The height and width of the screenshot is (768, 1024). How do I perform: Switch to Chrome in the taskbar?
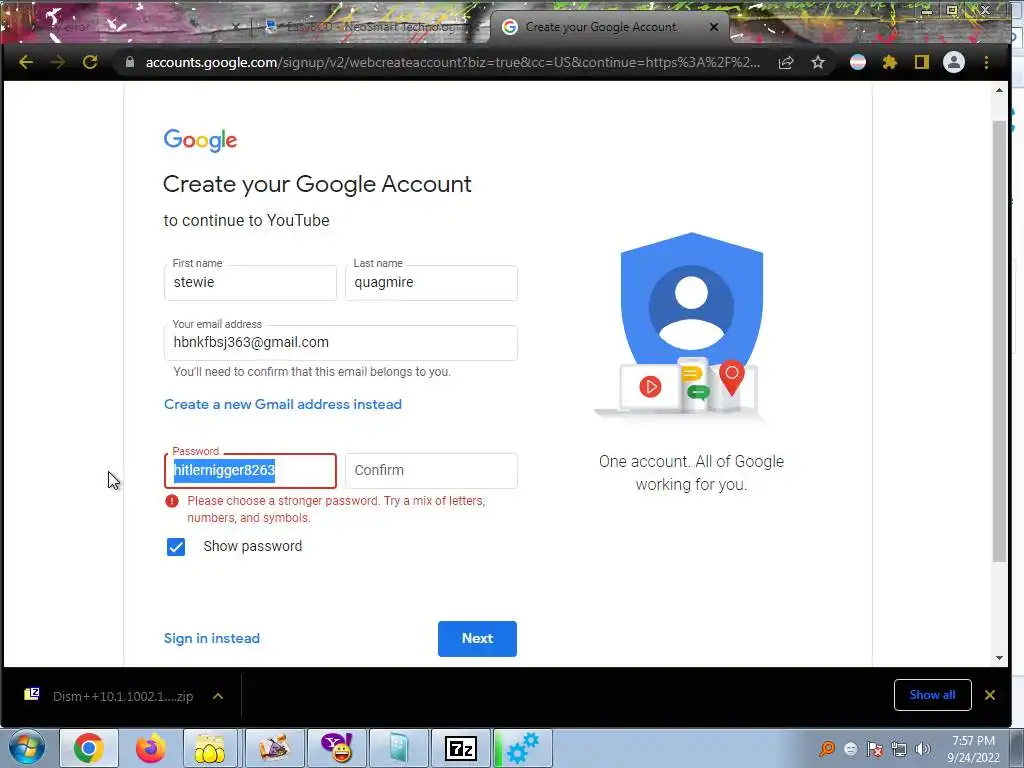tap(89, 748)
